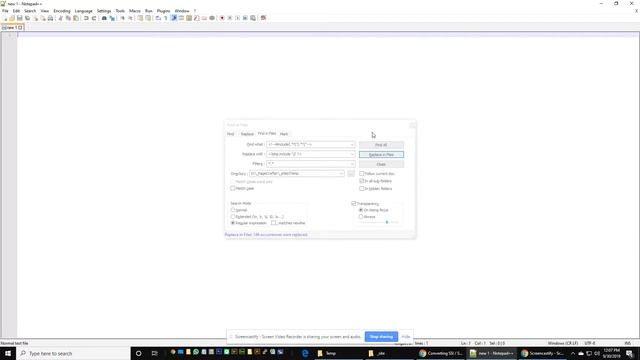Image resolution: width=640 pixels, height=360 pixels.
Task: Open Find with the binoculars toolbar icon
Action: (x=104, y=18)
